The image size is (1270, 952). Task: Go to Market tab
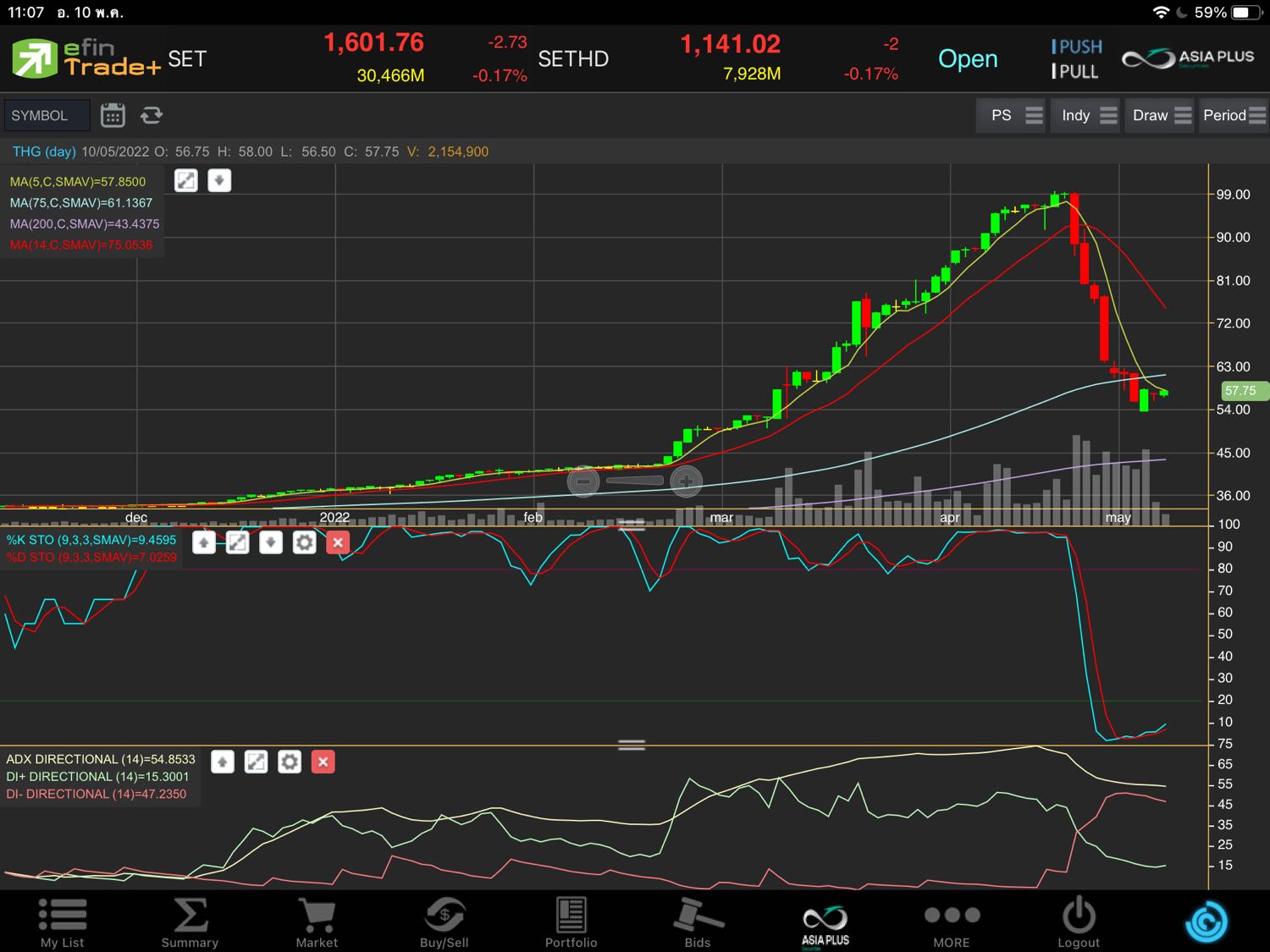pyautogui.click(x=317, y=922)
